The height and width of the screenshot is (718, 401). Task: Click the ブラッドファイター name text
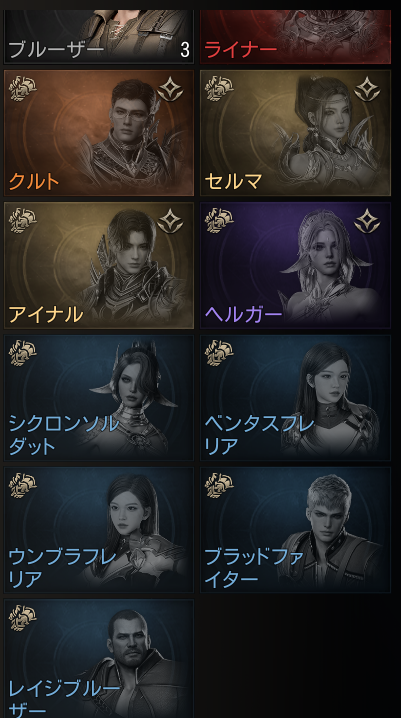(254, 567)
